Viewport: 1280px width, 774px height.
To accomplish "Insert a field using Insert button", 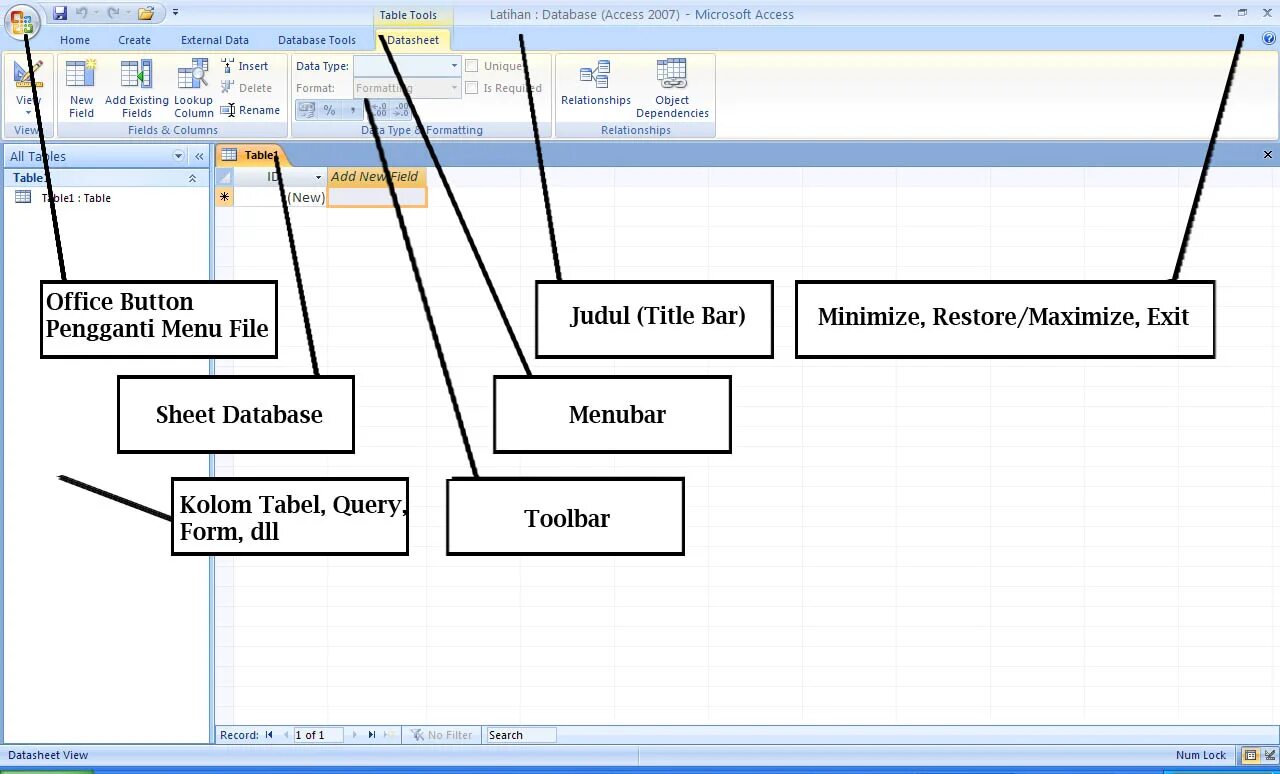I will tap(244, 66).
